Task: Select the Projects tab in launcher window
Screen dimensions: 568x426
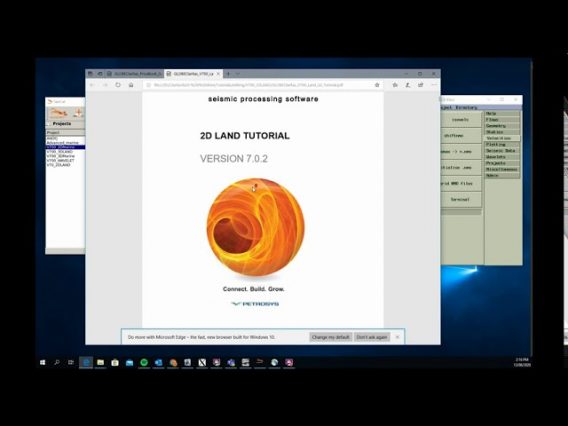Action: (x=62, y=124)
